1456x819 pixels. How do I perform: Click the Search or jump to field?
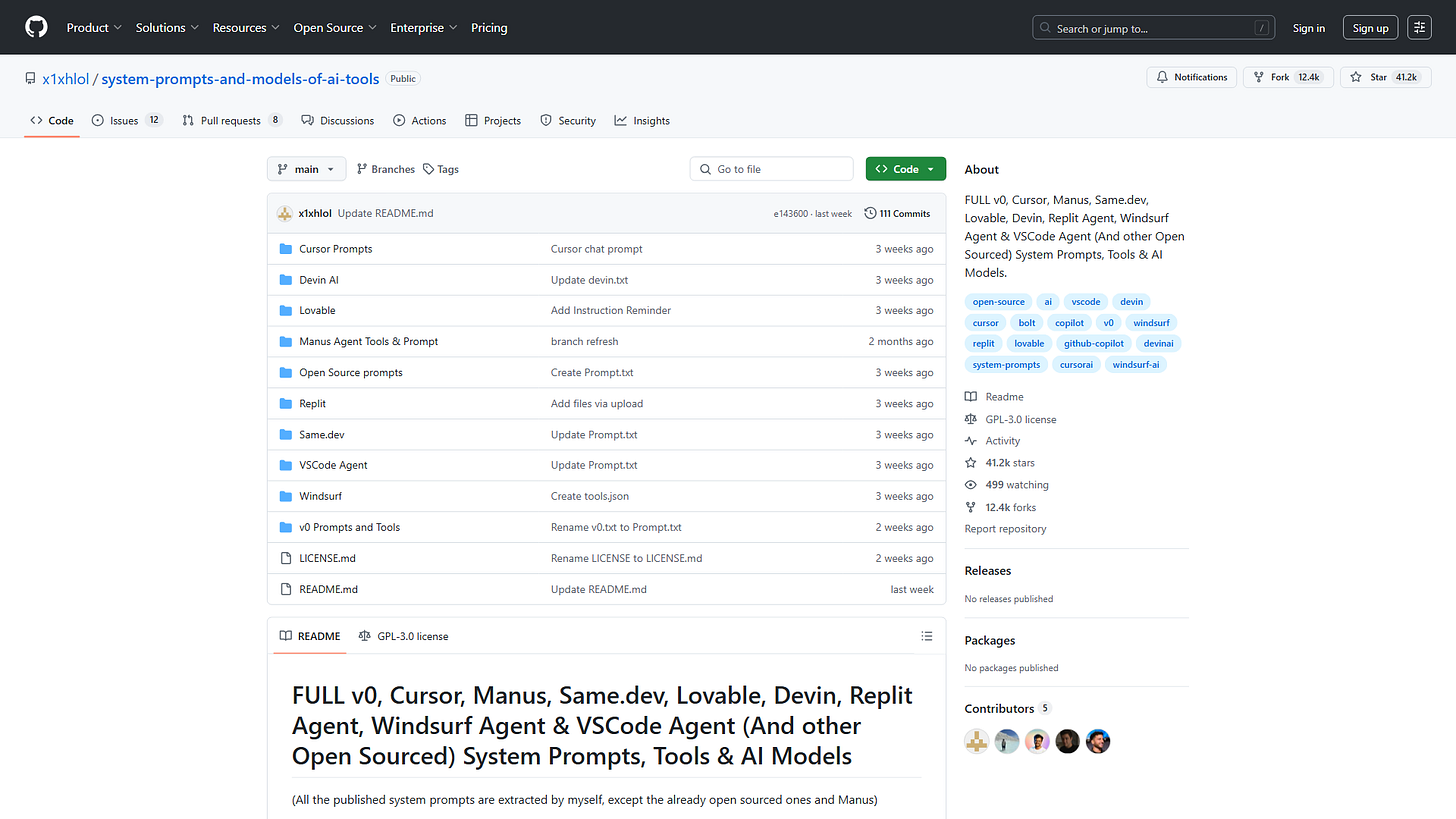tap(1154, 28)
